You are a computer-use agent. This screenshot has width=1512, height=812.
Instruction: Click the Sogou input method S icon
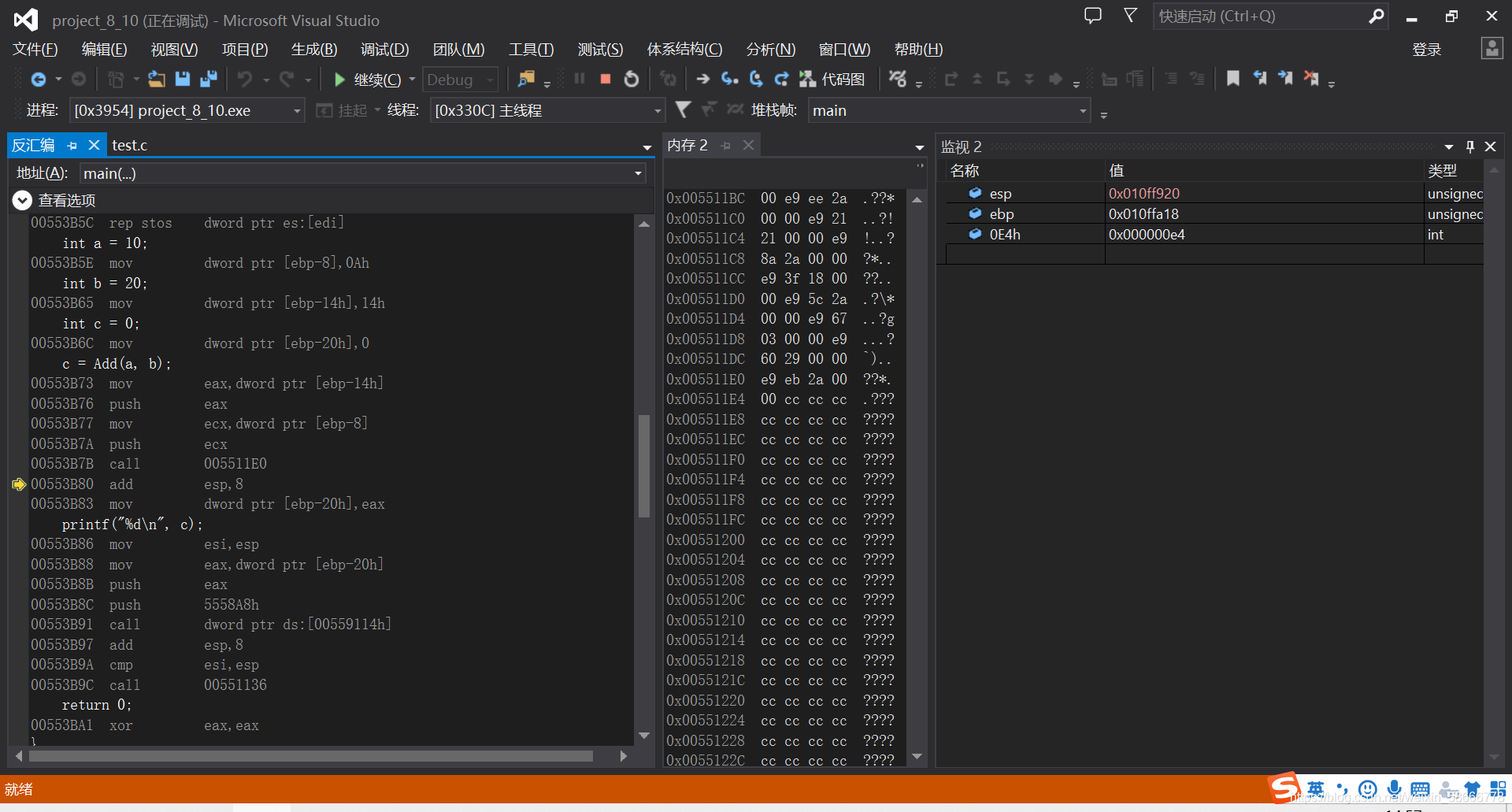pos(1284,787)
